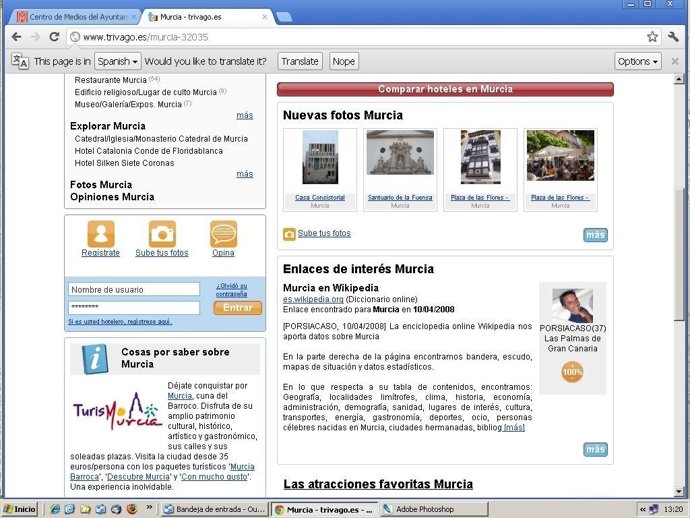This screenshot has width=690, height=518.
Task: Click the Murcia Barroca package link
Action: coord(162,471)
